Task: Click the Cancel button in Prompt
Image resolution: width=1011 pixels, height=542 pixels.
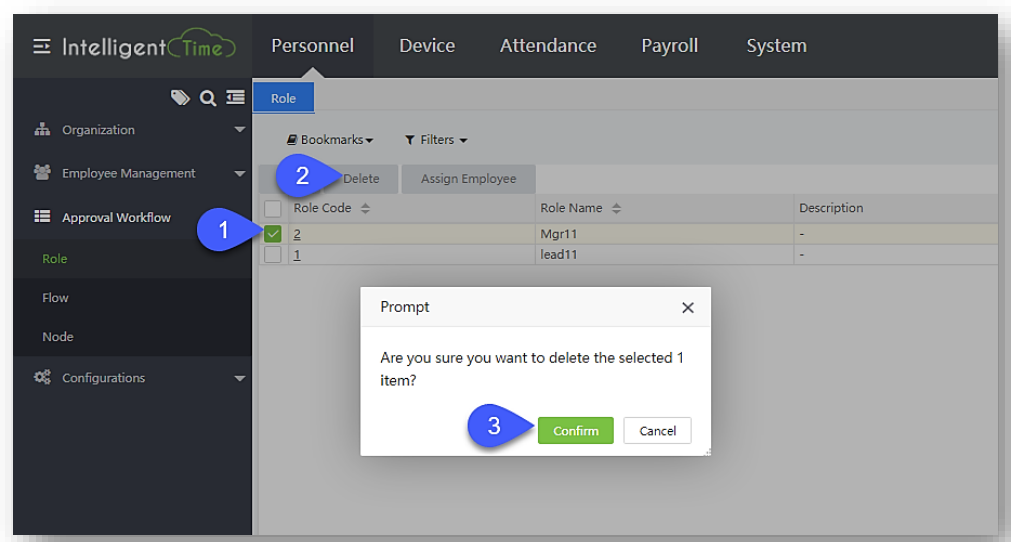Action: point(657,431)
